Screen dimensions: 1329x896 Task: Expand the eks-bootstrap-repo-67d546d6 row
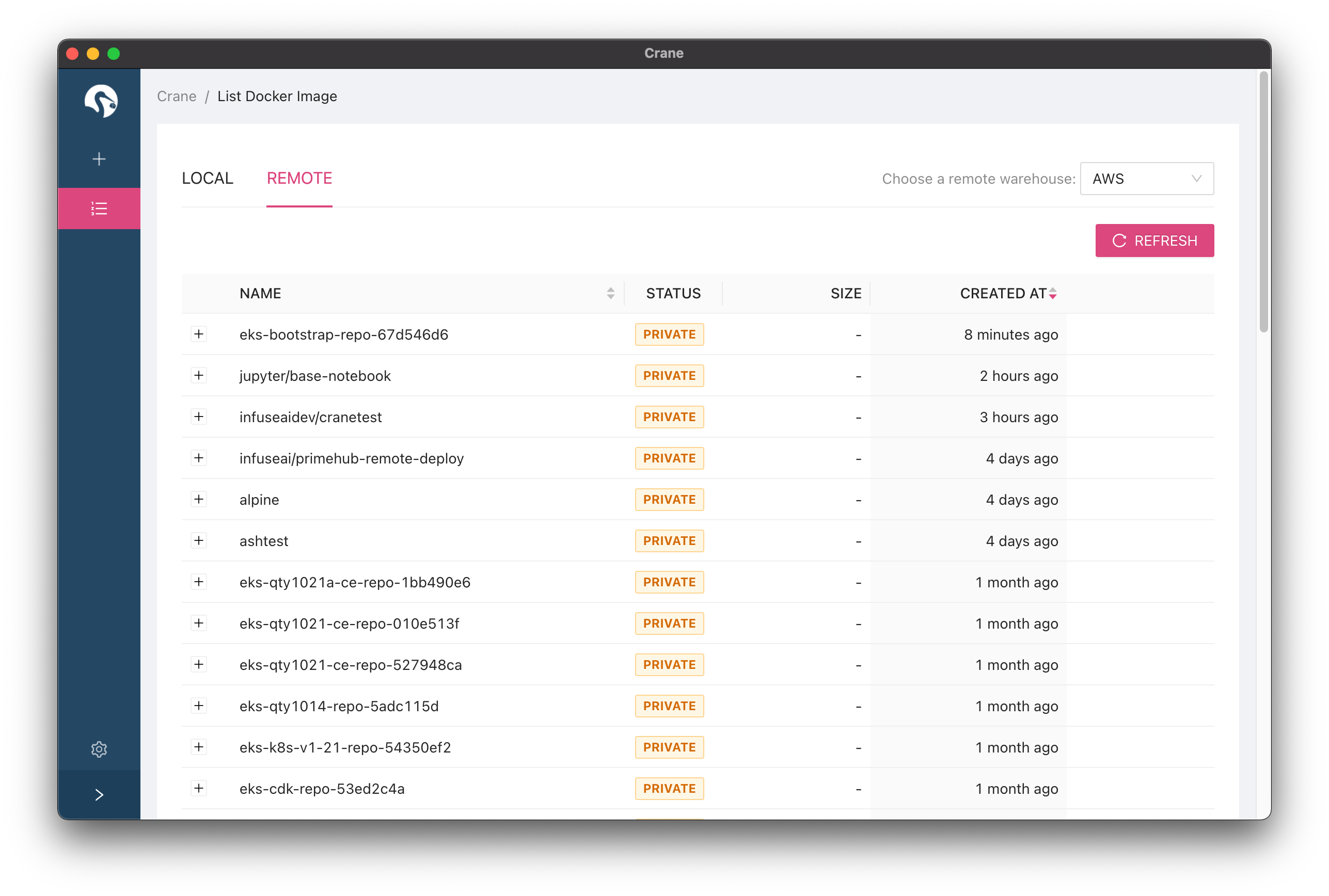click(198, 334)
